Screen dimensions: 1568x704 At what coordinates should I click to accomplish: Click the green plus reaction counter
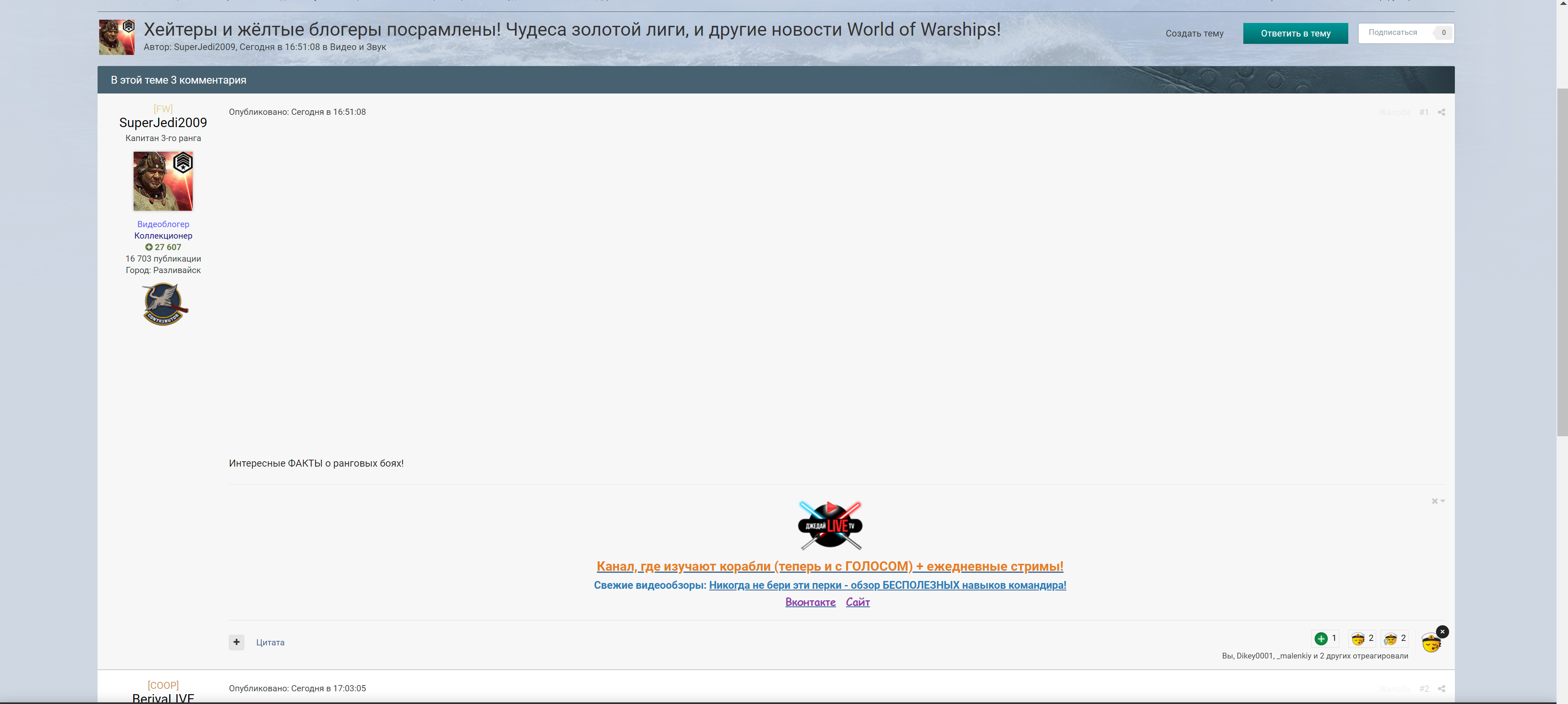(x=1325, y=638)
